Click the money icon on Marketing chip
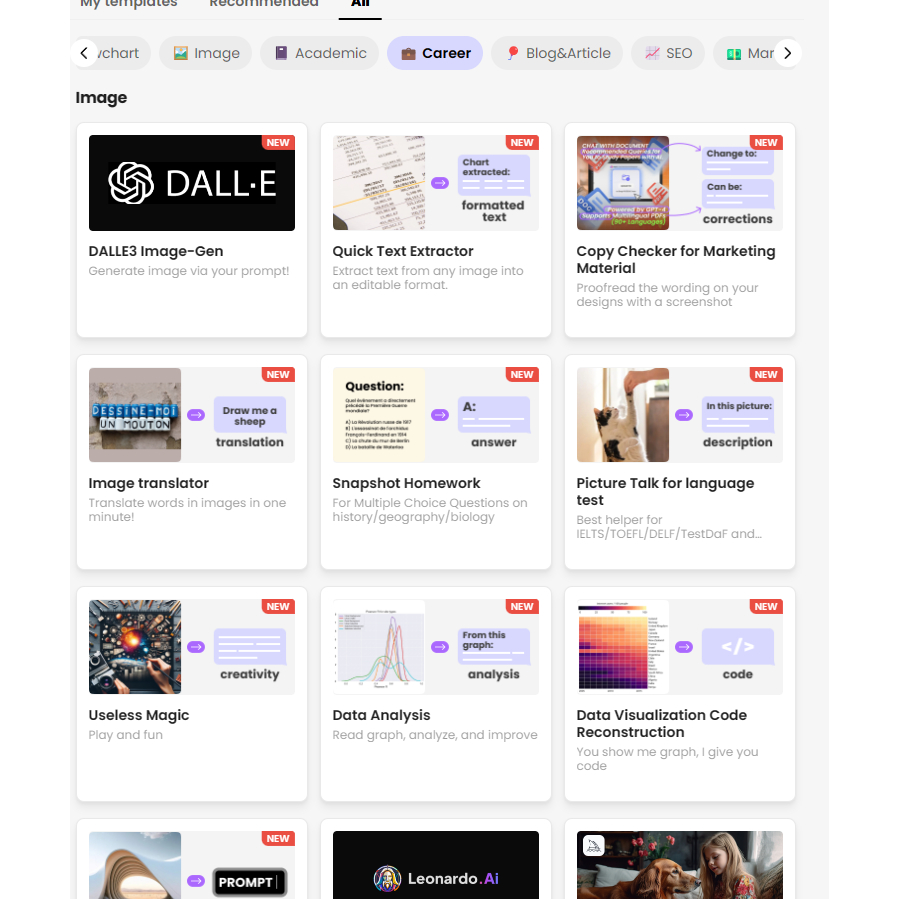899x899 pixels. [x=734, y=54]
